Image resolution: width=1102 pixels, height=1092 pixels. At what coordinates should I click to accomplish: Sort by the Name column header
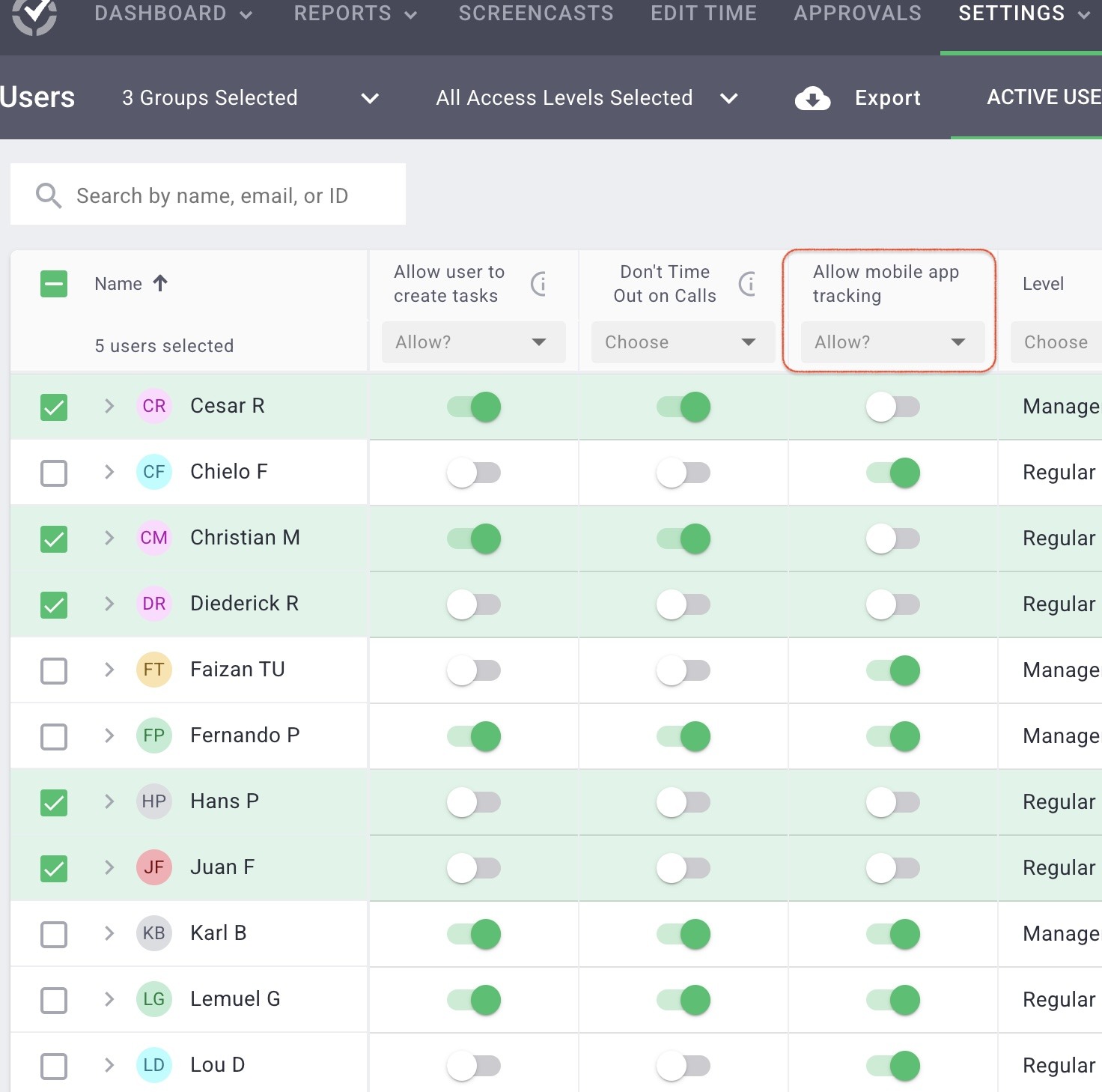pyautogui.click(x=118, y=284)
